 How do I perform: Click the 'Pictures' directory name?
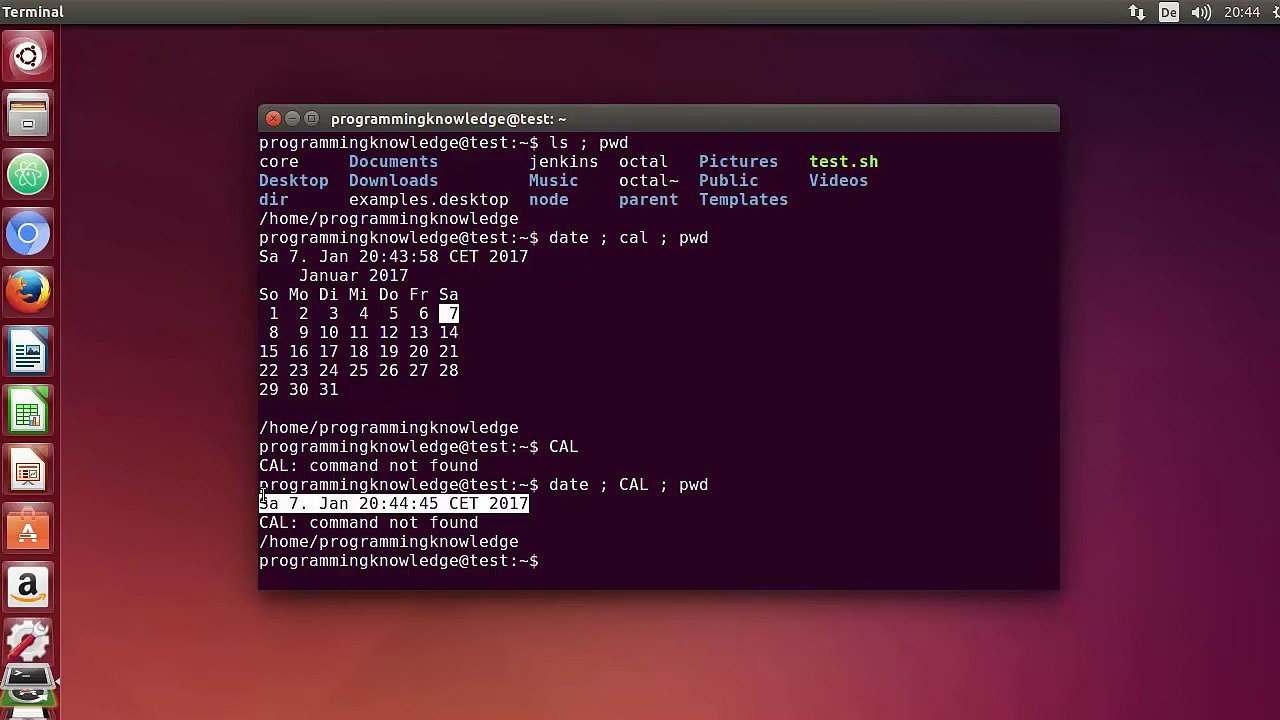tap(738, 161)
